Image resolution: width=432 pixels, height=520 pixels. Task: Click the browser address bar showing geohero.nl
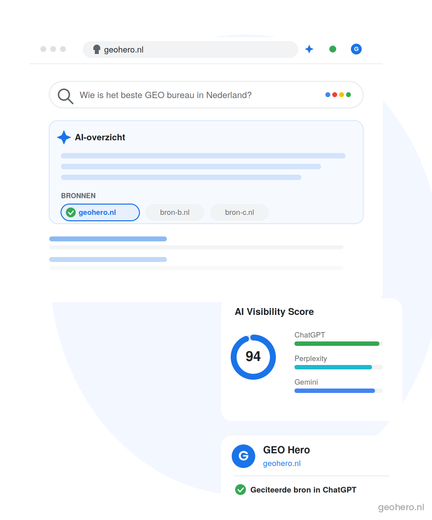point(190,49)
